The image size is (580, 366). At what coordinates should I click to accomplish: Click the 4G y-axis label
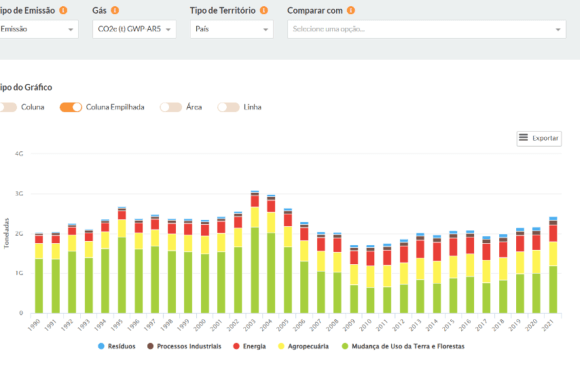(x=19, y=153)
